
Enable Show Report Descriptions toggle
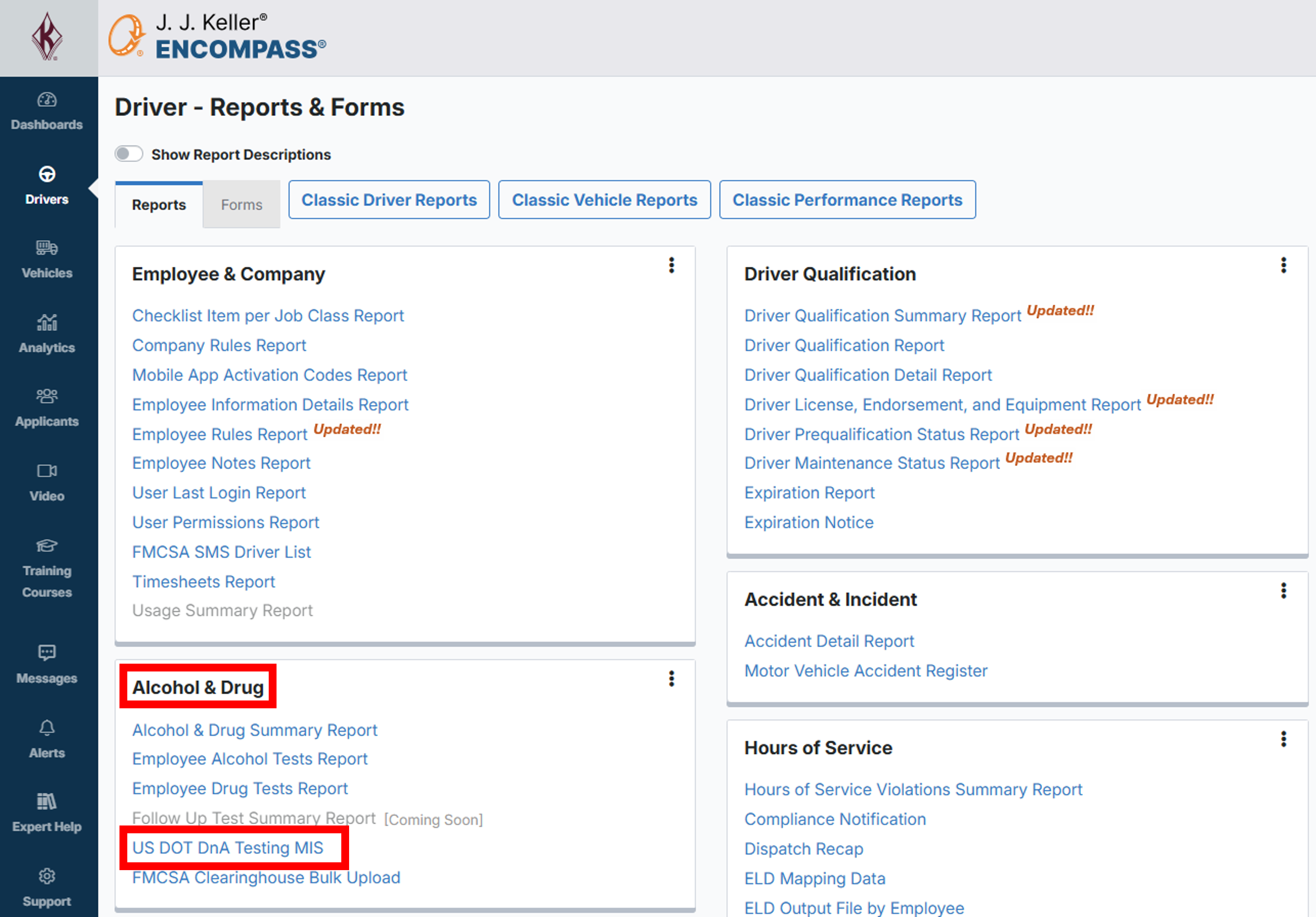pos(129,154)
